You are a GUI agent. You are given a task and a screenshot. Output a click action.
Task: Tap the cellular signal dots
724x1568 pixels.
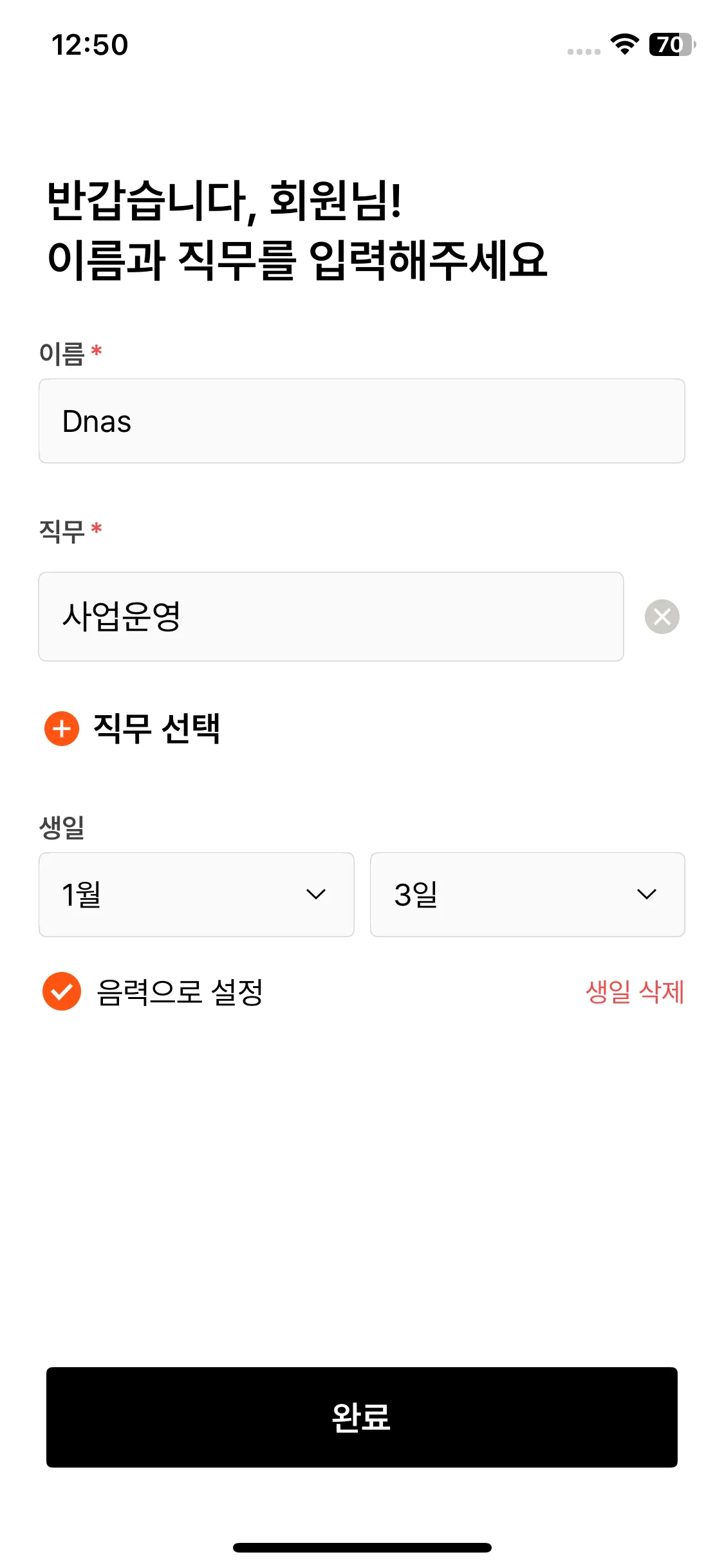[x=584, y=51]
